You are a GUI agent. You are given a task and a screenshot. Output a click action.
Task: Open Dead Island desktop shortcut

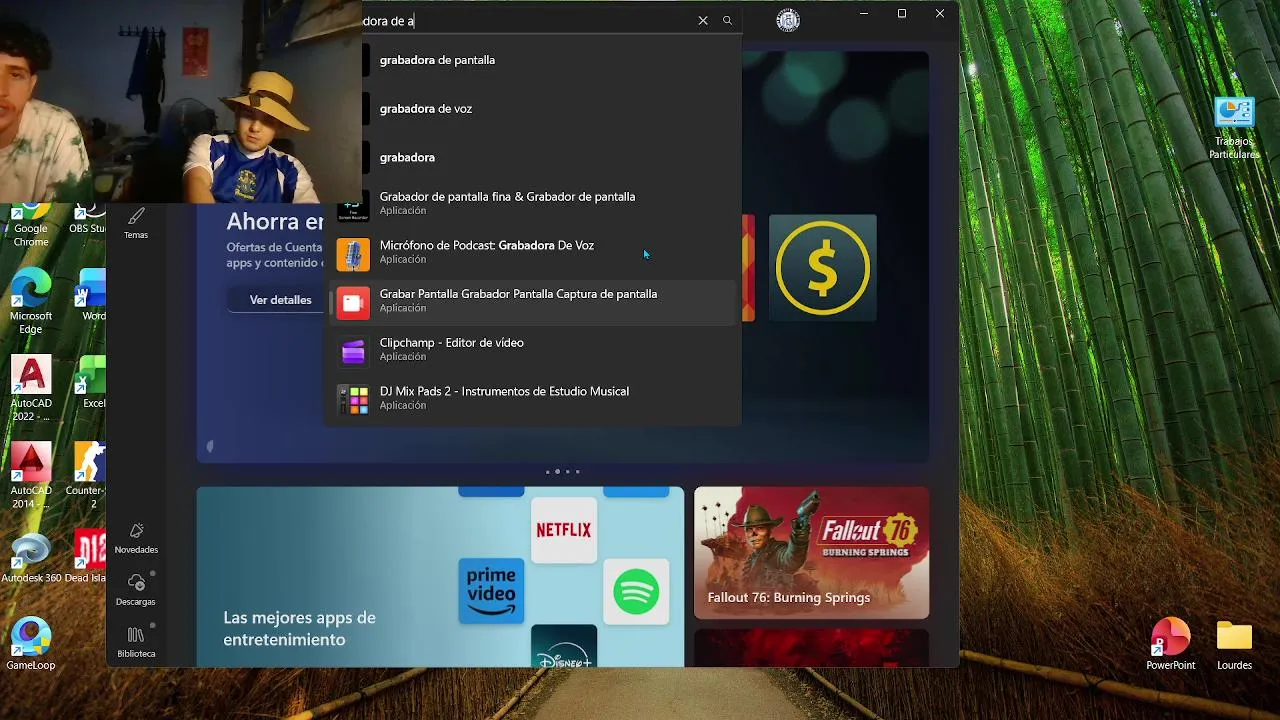[86, 558]
